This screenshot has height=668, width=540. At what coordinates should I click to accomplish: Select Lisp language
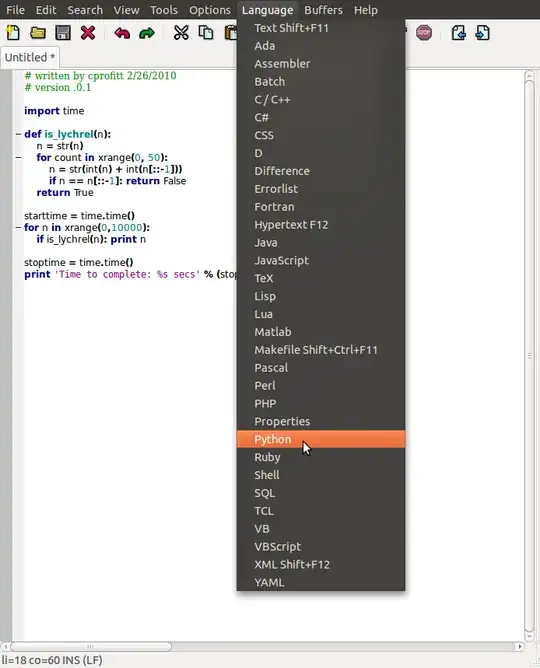coord(321,297)
